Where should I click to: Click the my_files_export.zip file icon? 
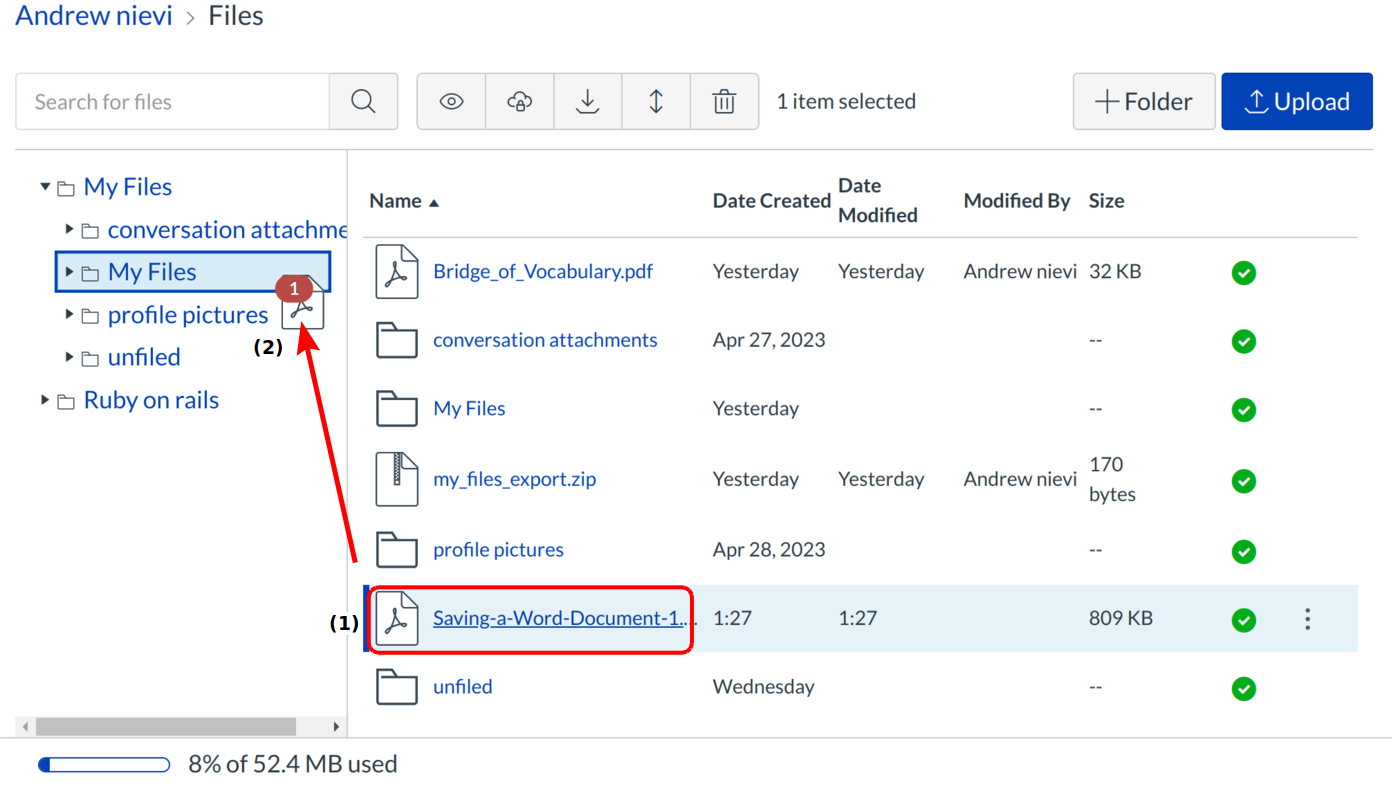click(x=396, y=479)
